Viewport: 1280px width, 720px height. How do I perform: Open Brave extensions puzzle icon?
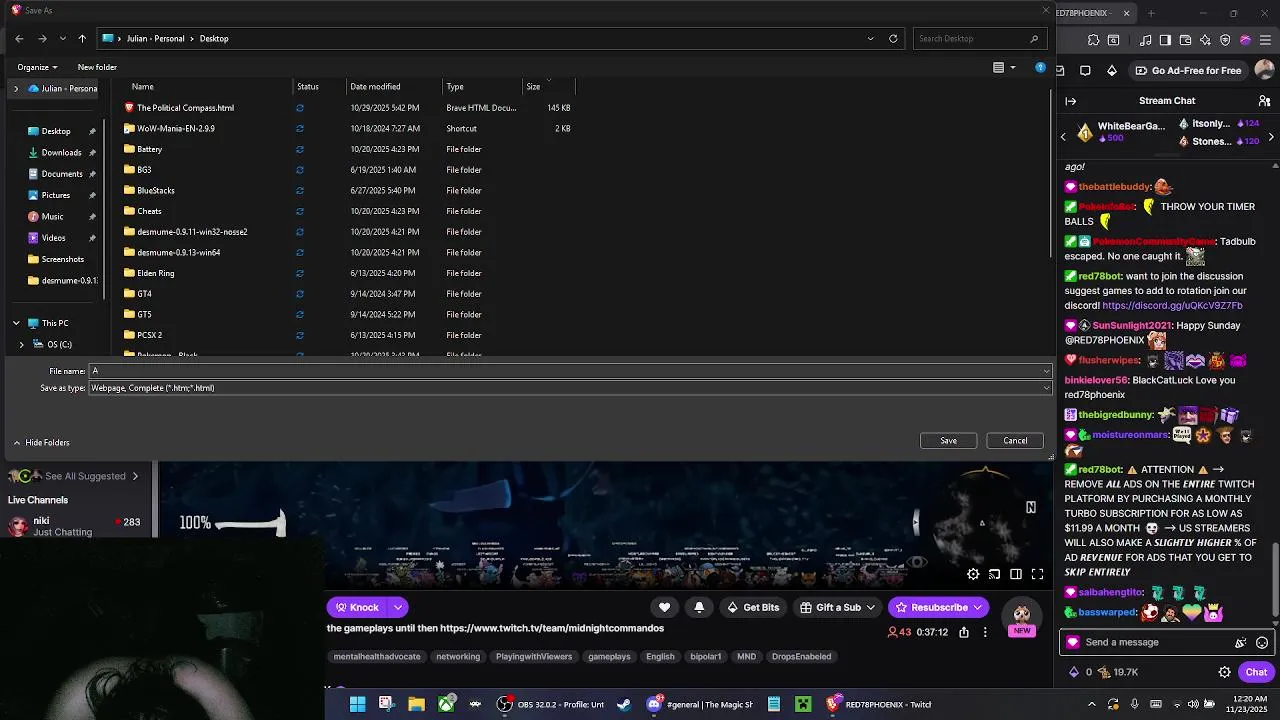pos(1093,40)
